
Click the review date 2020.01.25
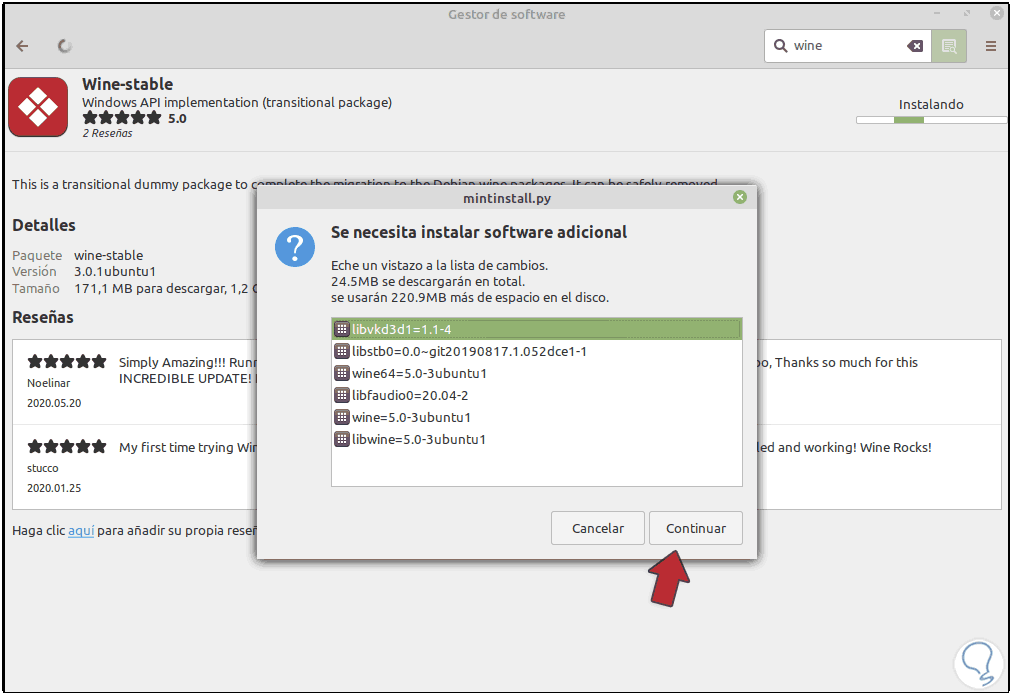pyautogui.click(x=54, y=488)
